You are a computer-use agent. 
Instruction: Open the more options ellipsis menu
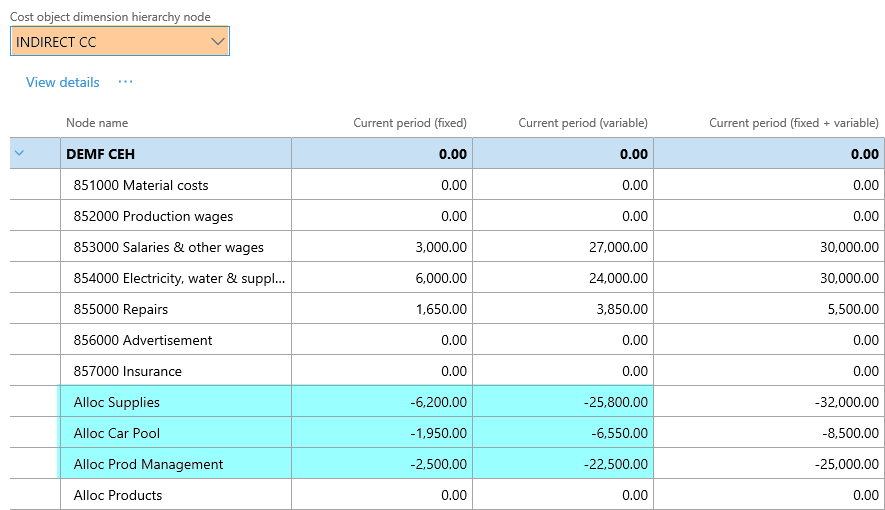tap(125, 82)
